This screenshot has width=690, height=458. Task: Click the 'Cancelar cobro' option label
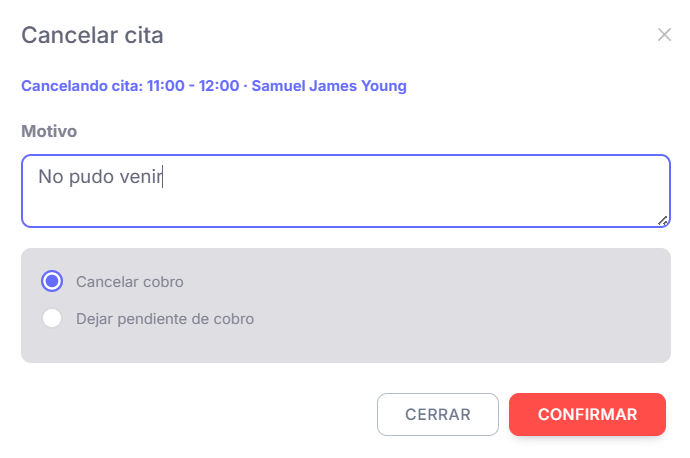(x=129, y=282)
